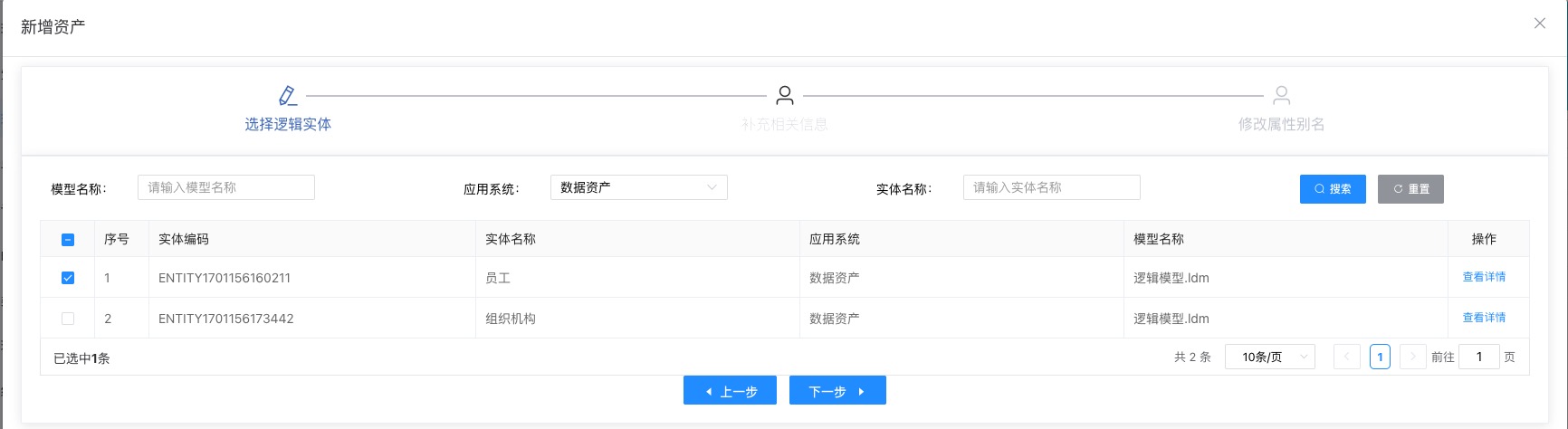Go to the next page arrow
The width and height of the screenshot is (1568, 429).
1412,357
